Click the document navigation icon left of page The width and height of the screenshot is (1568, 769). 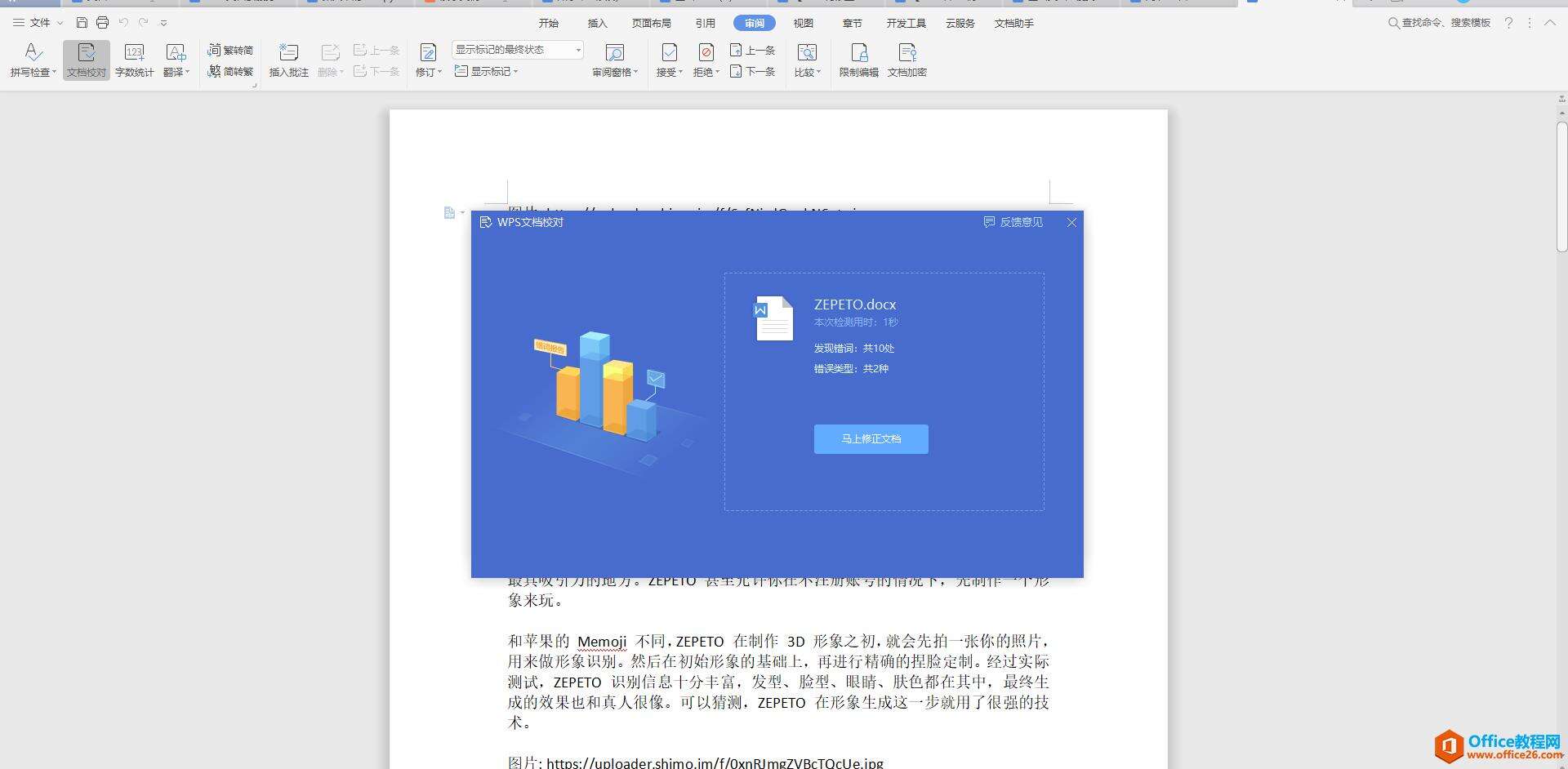pyautogui.click(x=449, y=213)
